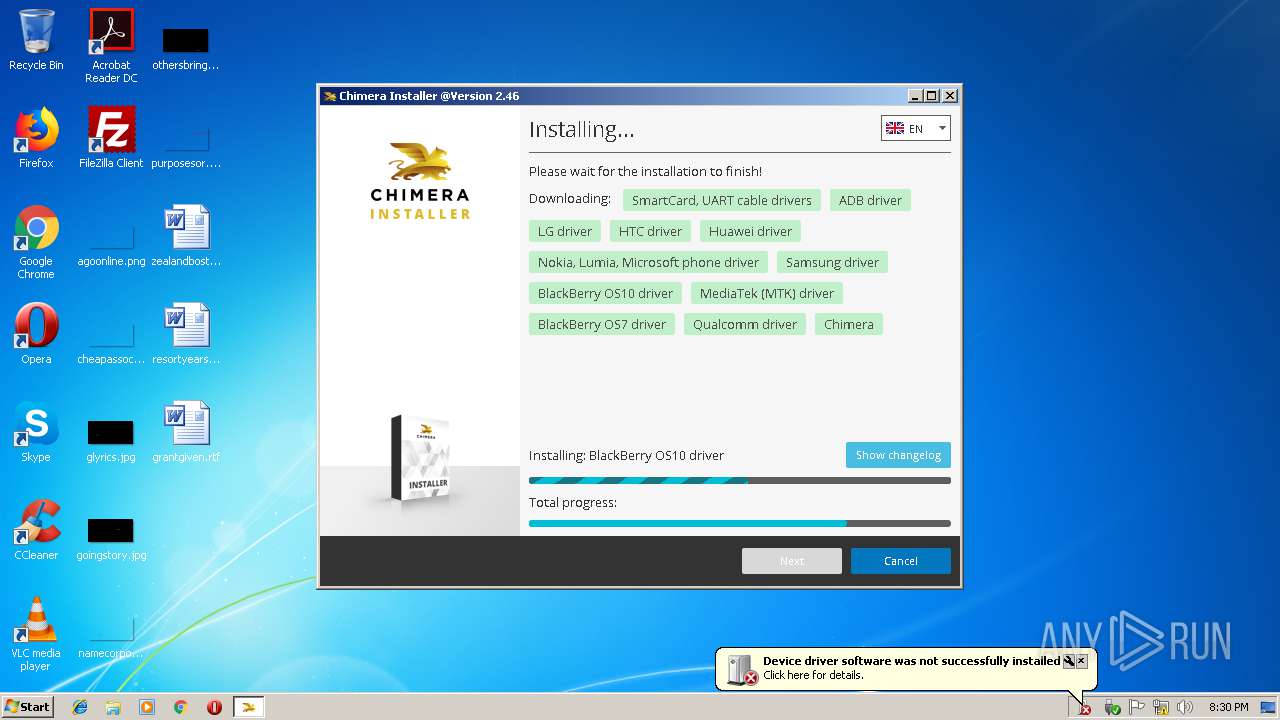Click the Chimera download tag
Viewport: 1280px width, 720px height.
(x=849, y=324)
